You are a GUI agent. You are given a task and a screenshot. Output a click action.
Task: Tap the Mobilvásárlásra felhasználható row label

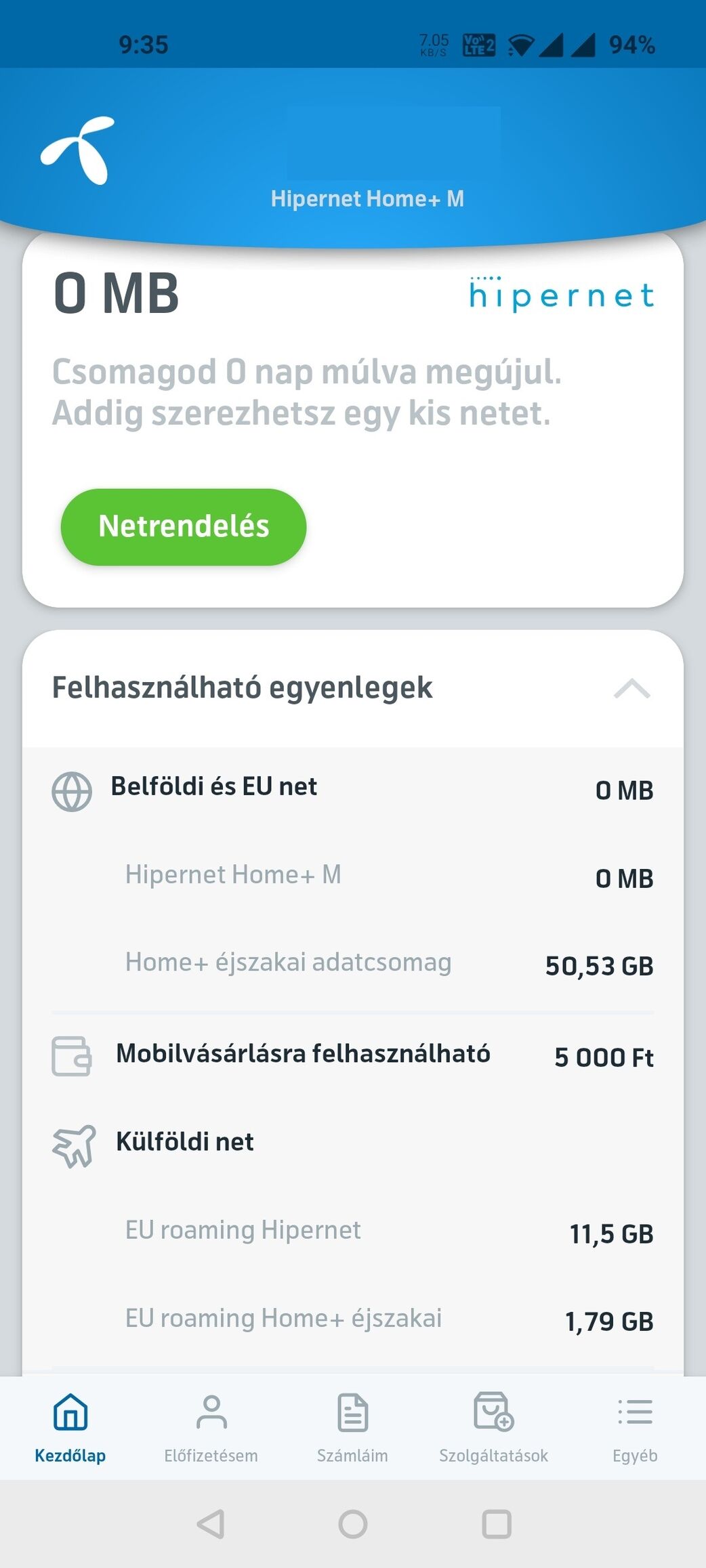click(303, 1054)
